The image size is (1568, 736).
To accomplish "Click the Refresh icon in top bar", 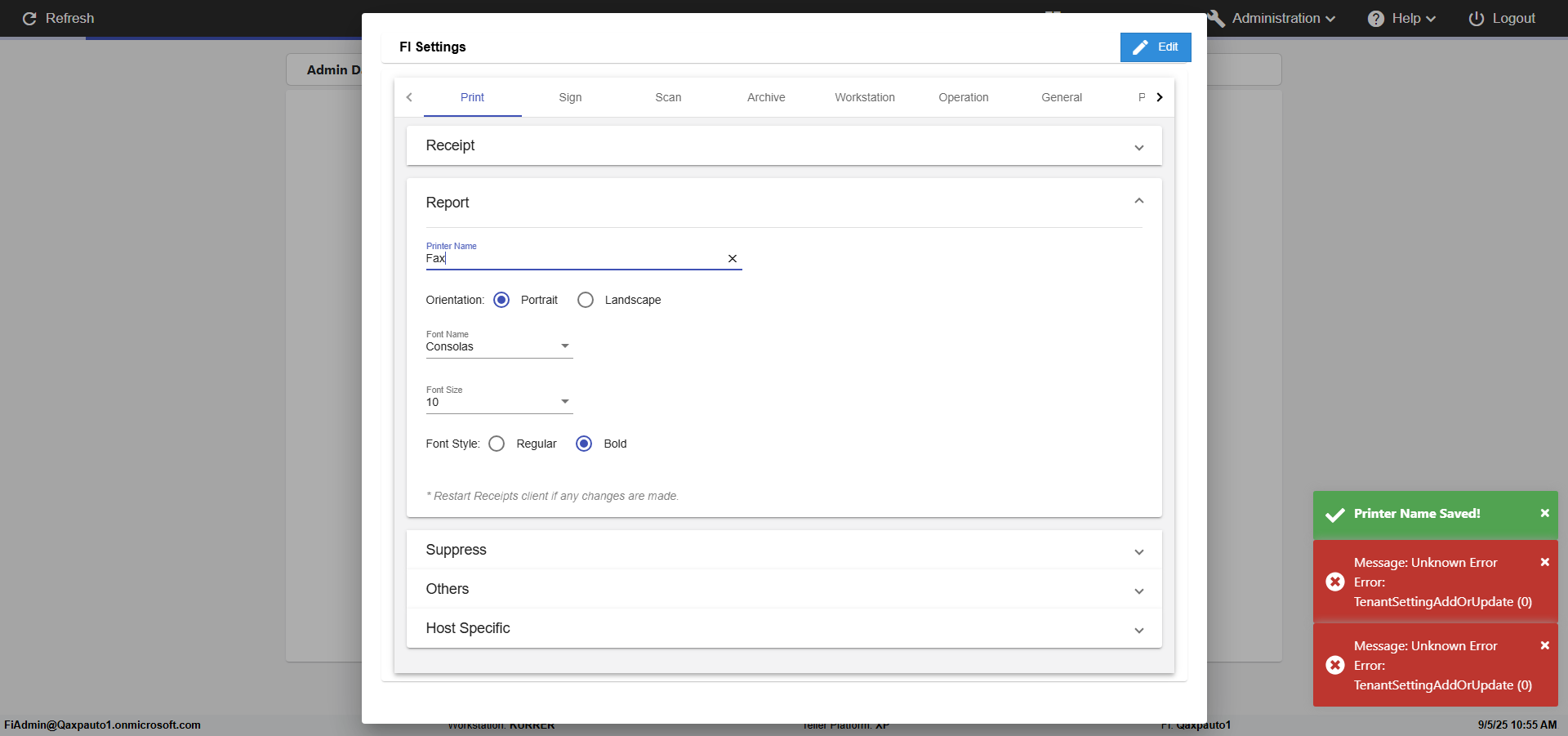I will tap(29, 19).
